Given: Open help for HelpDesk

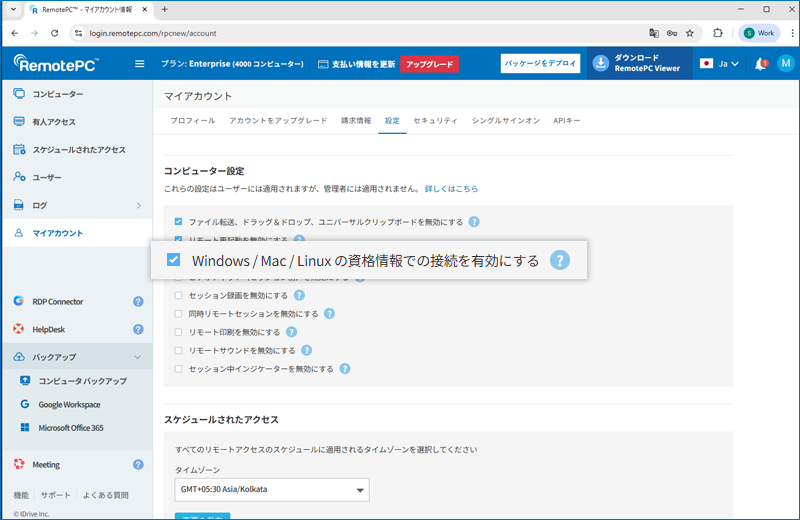Looking at the screenshot, I should 138,329.
